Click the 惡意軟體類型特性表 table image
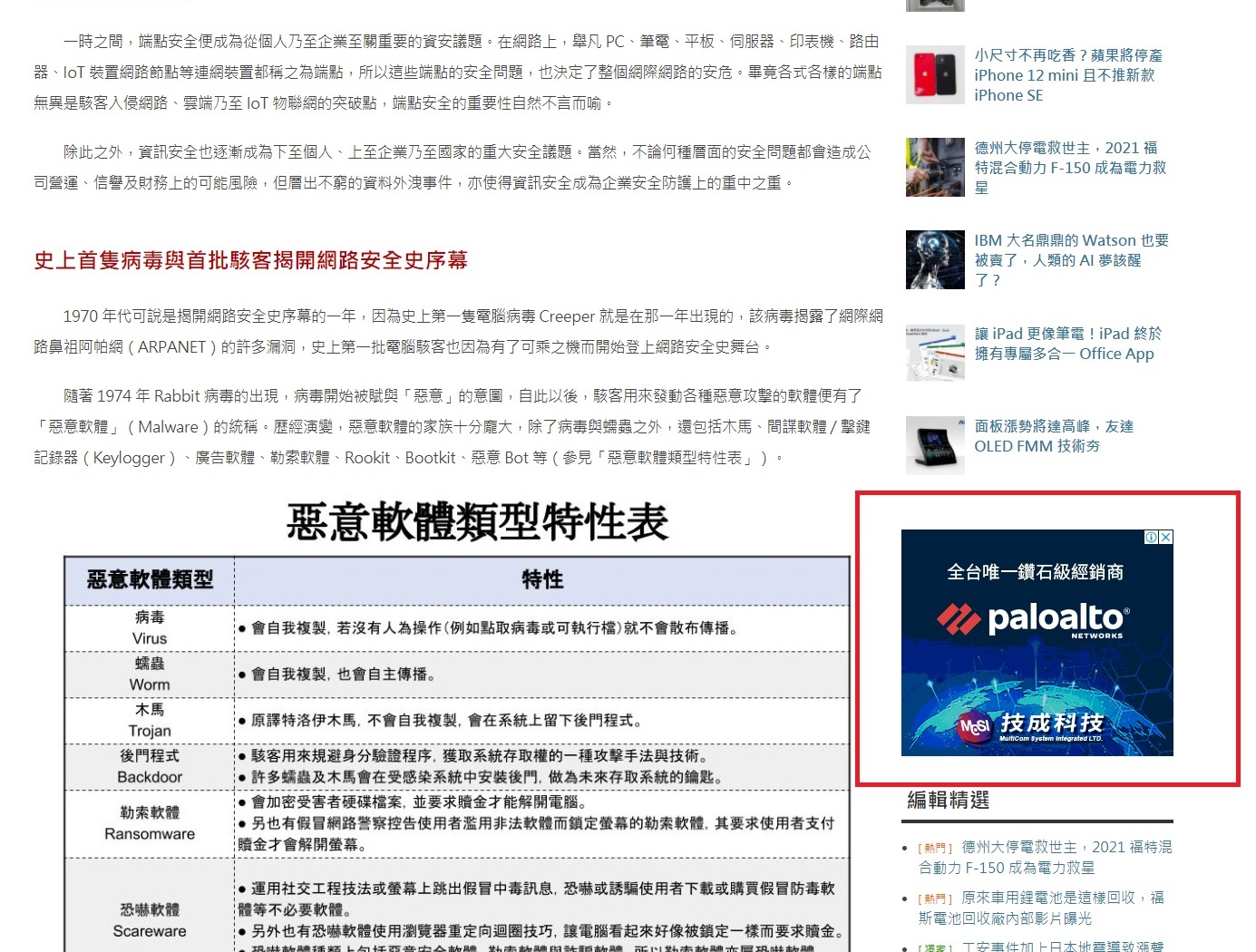 [456, 725]
